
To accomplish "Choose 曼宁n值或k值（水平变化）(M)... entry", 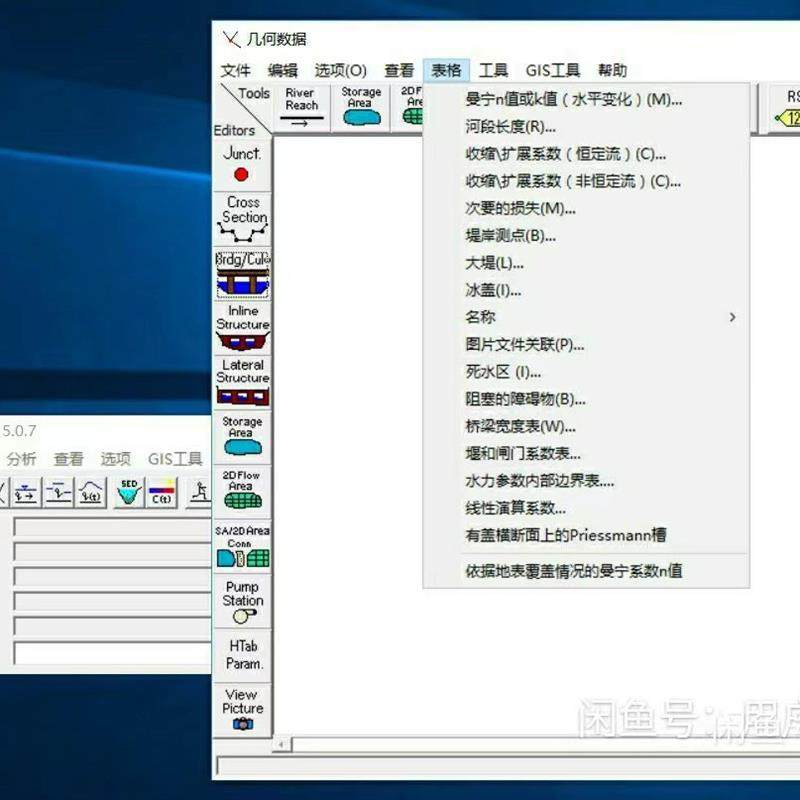I will 586,99.
